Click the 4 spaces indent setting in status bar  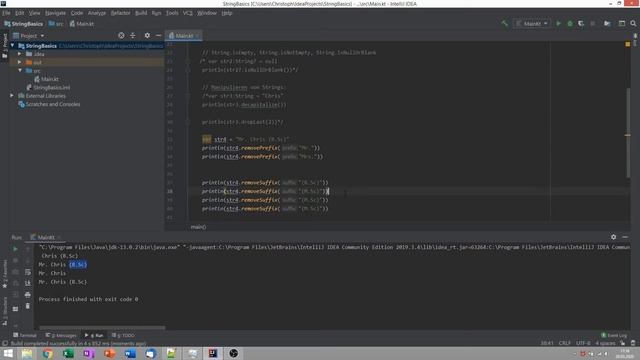coord(605,343)
